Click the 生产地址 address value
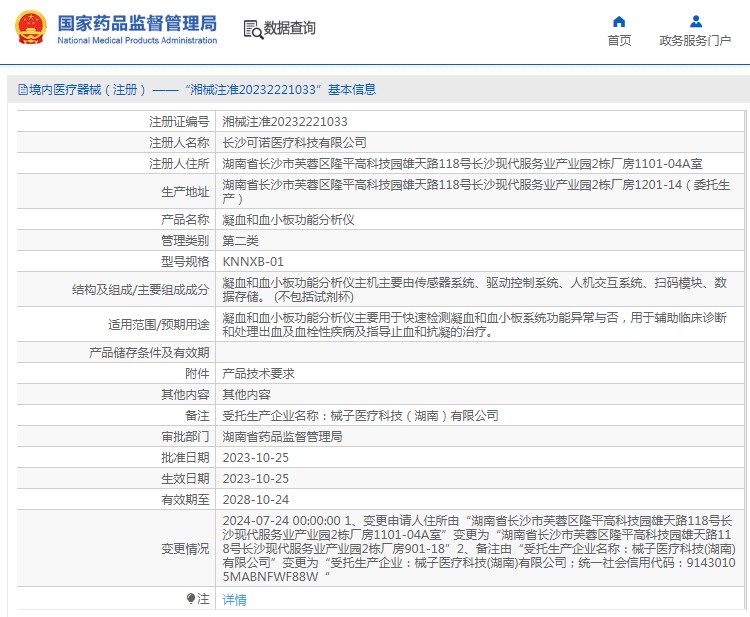 [476, 191]
